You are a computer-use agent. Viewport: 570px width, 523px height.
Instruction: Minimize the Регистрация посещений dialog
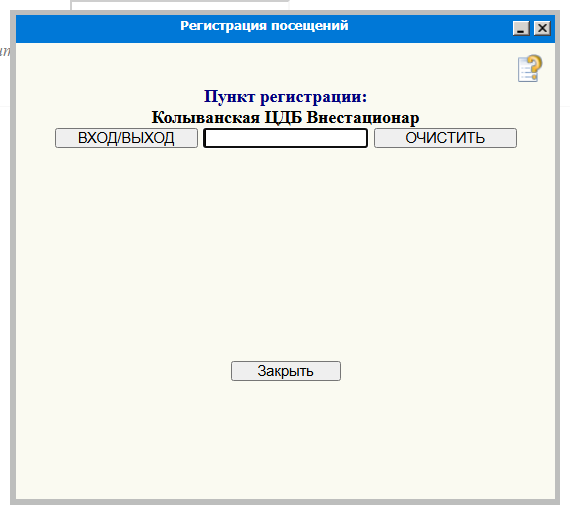(521, 28)
